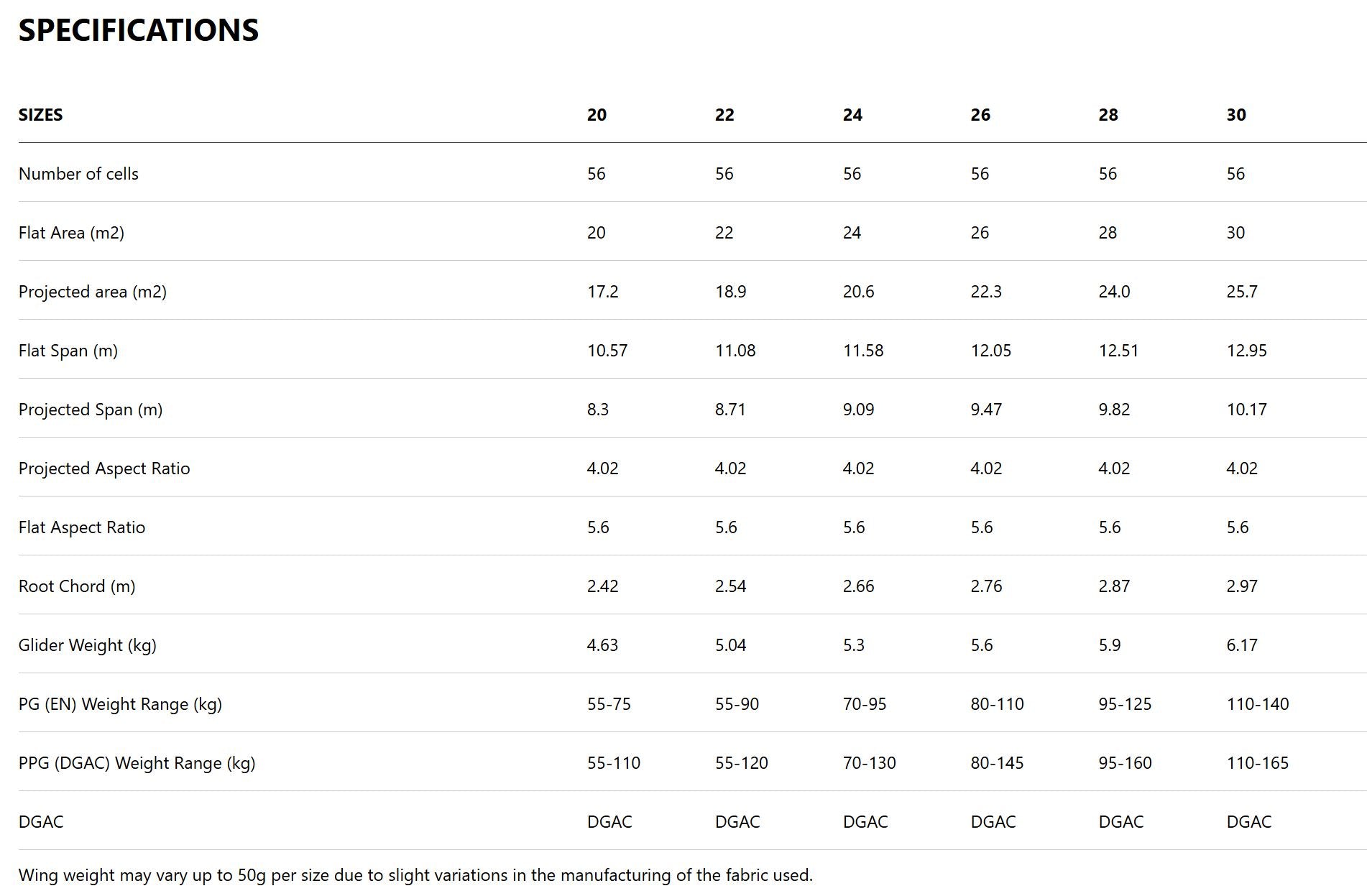Select the 110-165 PPG weight range value
This screenshot has width=1367, height=896.
pos(1257,763)
